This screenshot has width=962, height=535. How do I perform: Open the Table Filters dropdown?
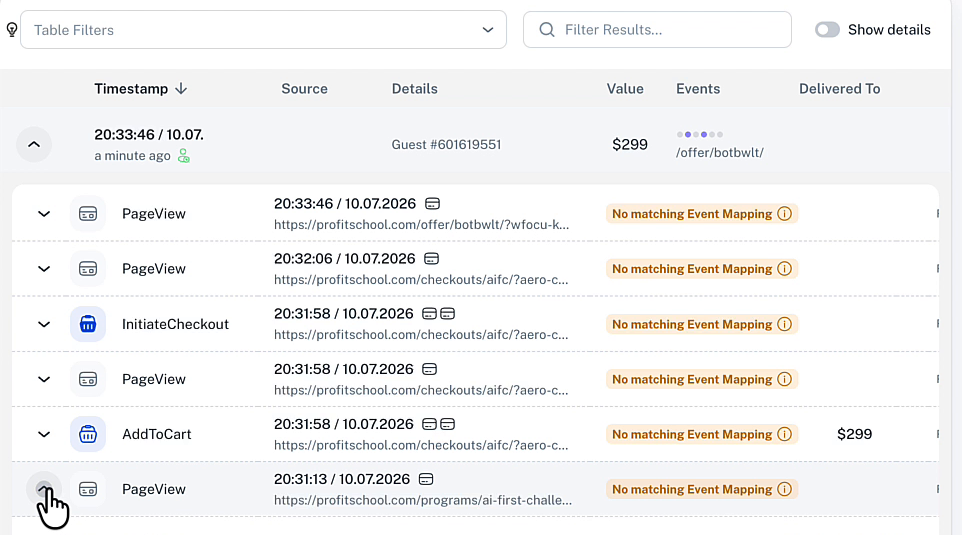click(263, 29)
